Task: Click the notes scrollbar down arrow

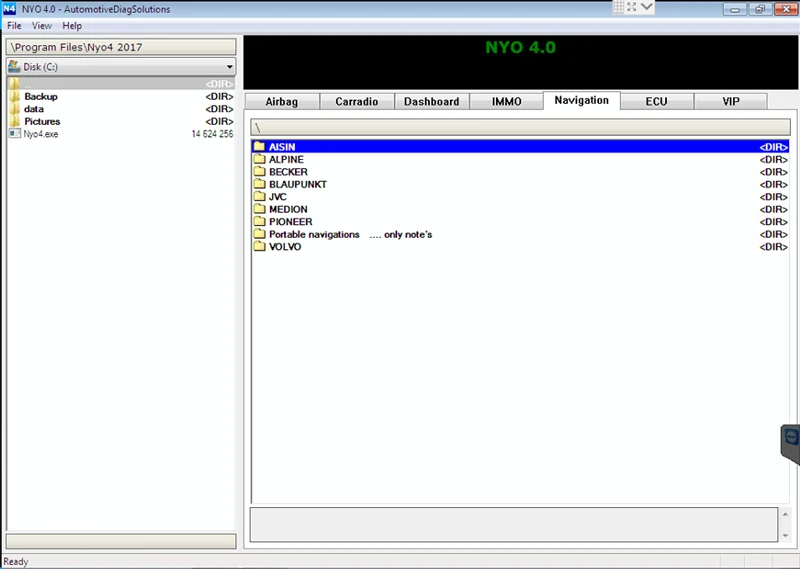Action: pos(785,535)
